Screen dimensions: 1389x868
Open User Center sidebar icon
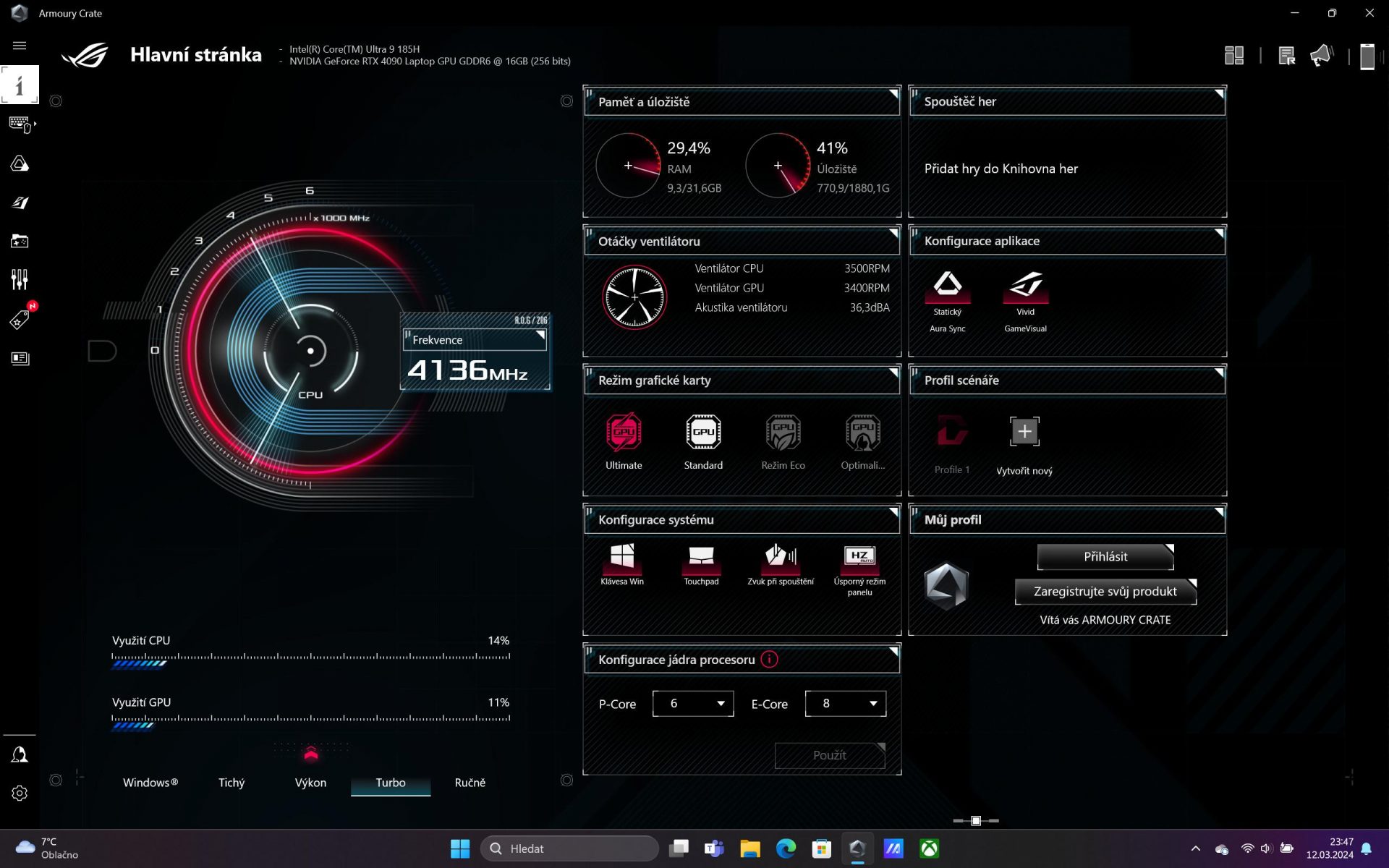coord(20,755)
